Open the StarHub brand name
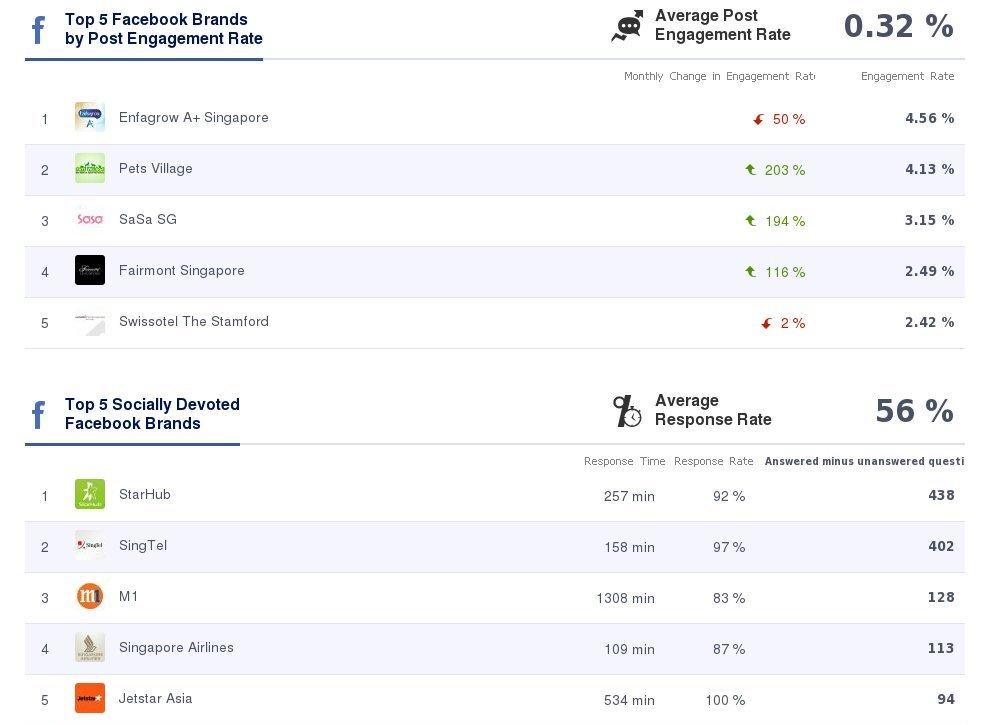Screen dimensions: 990x725 [x=145, y=494]
